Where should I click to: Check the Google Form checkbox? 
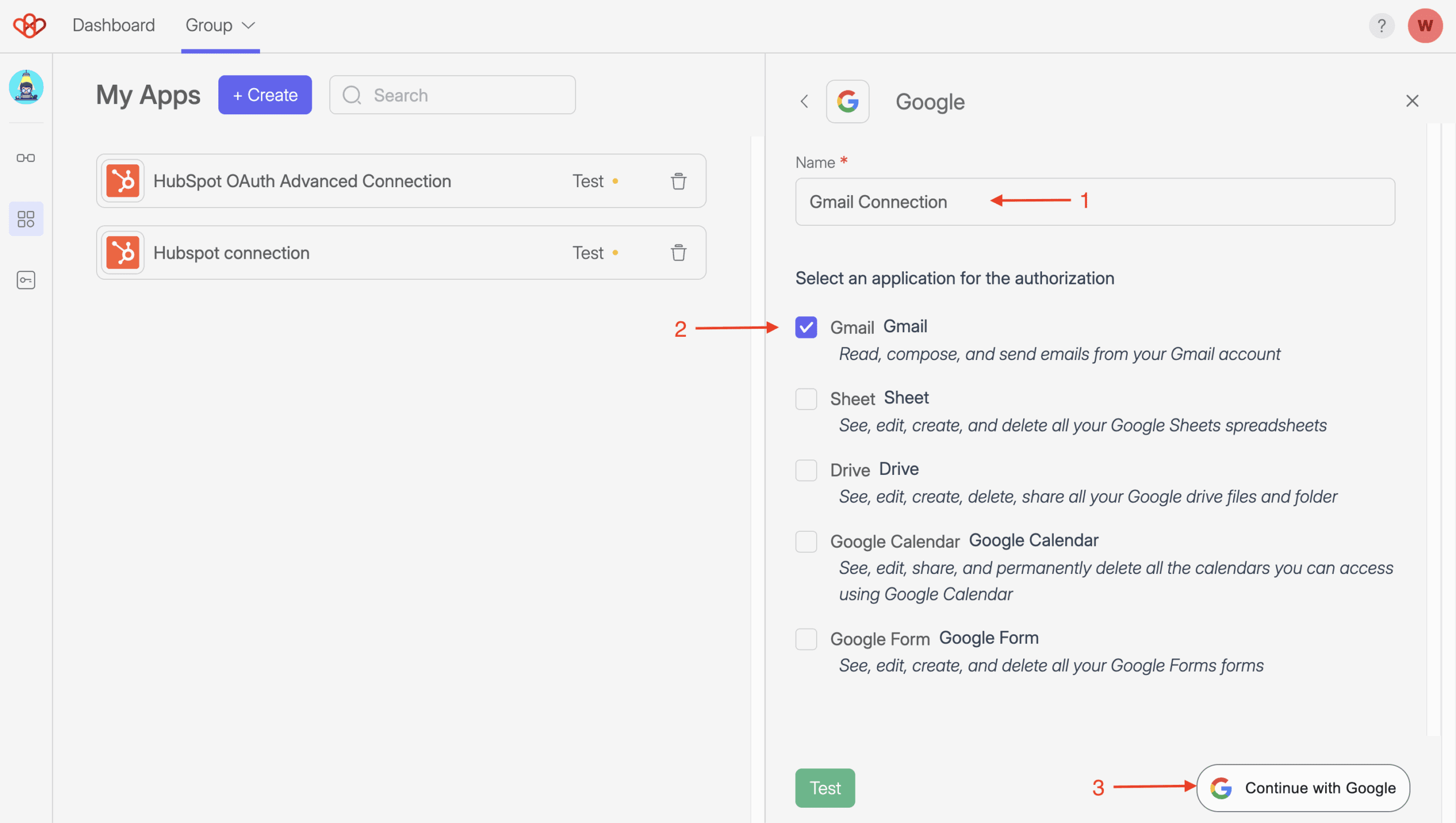(806, 639)
